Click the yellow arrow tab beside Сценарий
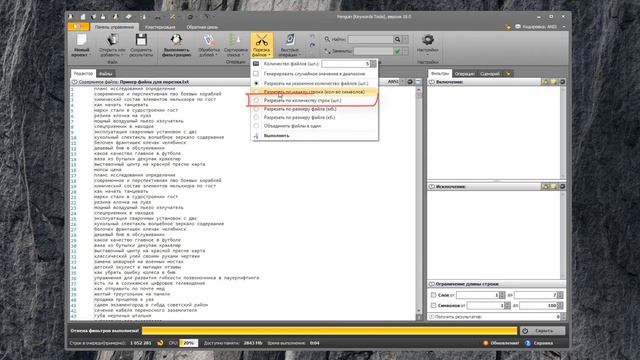This screenshot has height=360, width=640. pos(508,74)
